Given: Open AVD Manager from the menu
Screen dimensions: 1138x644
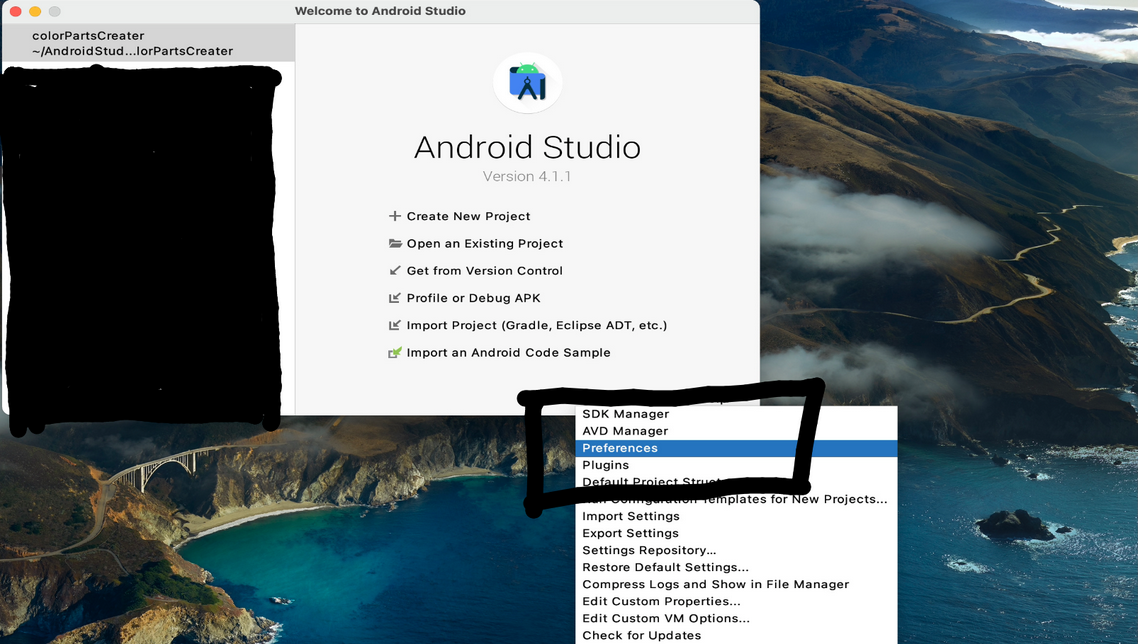Looking at the screenshot, I should 736,431.
